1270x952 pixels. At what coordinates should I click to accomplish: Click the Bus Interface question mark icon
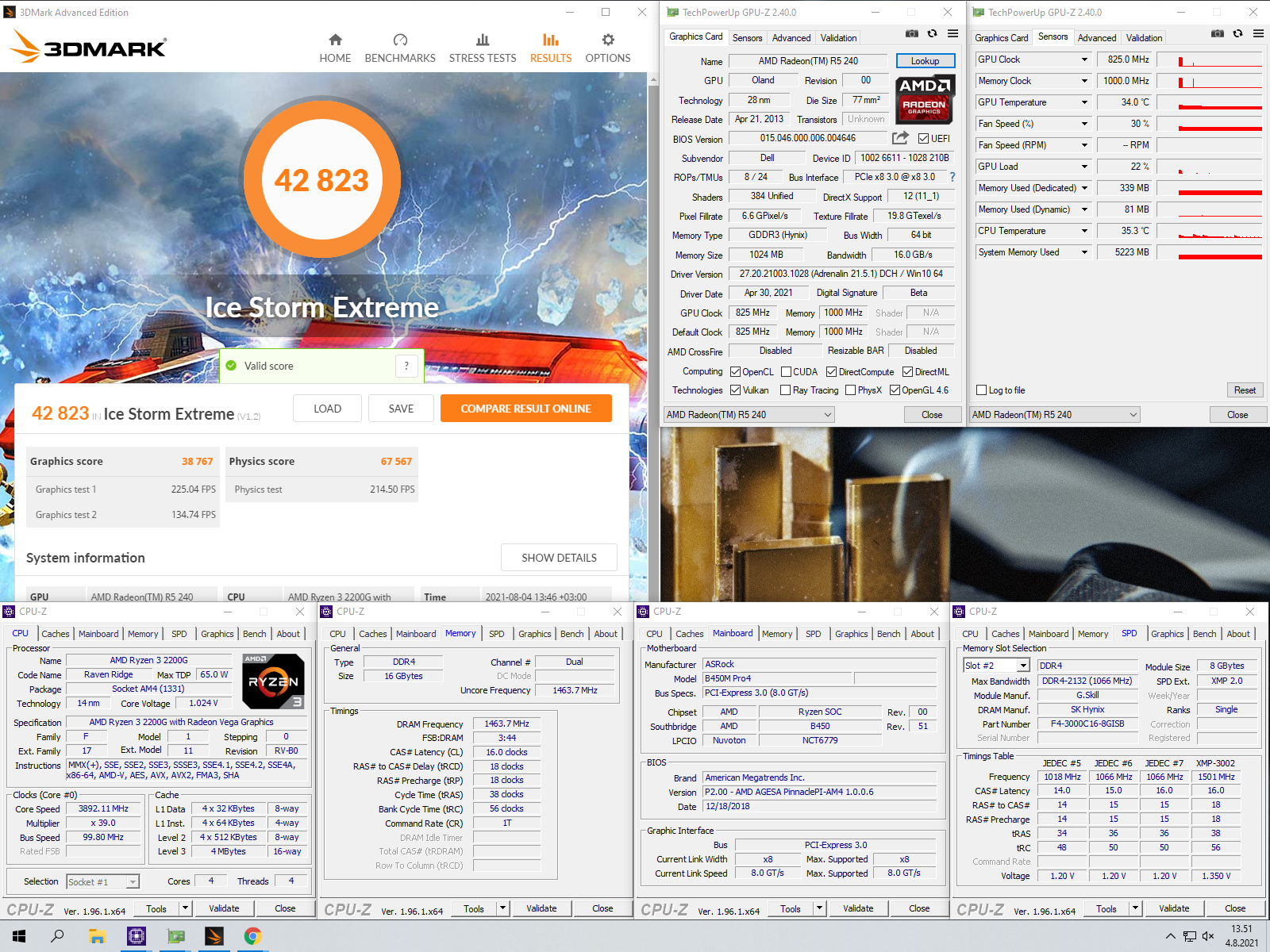(952, 177)
